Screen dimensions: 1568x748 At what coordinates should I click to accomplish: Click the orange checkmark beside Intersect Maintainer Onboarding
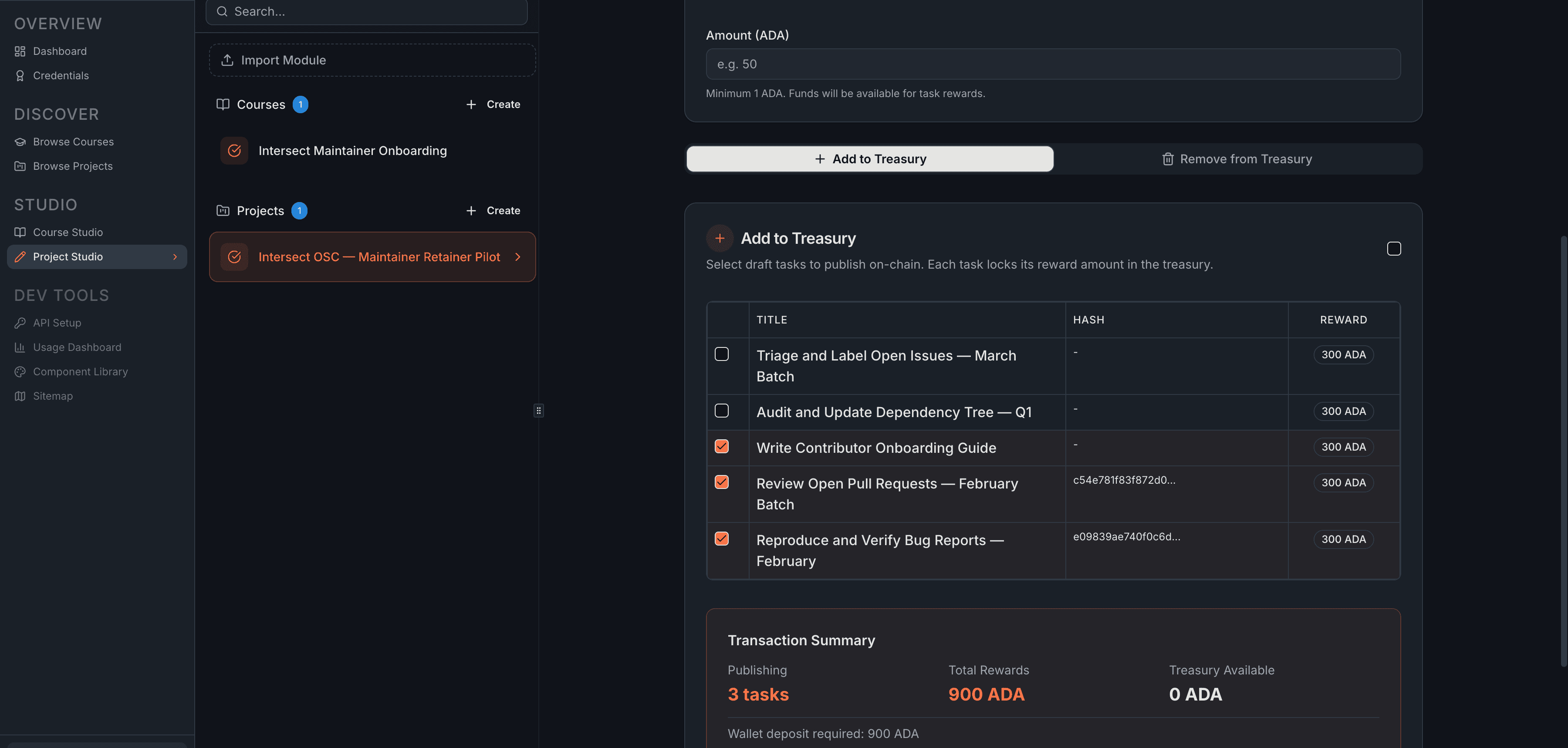click(x=234, y=150)
